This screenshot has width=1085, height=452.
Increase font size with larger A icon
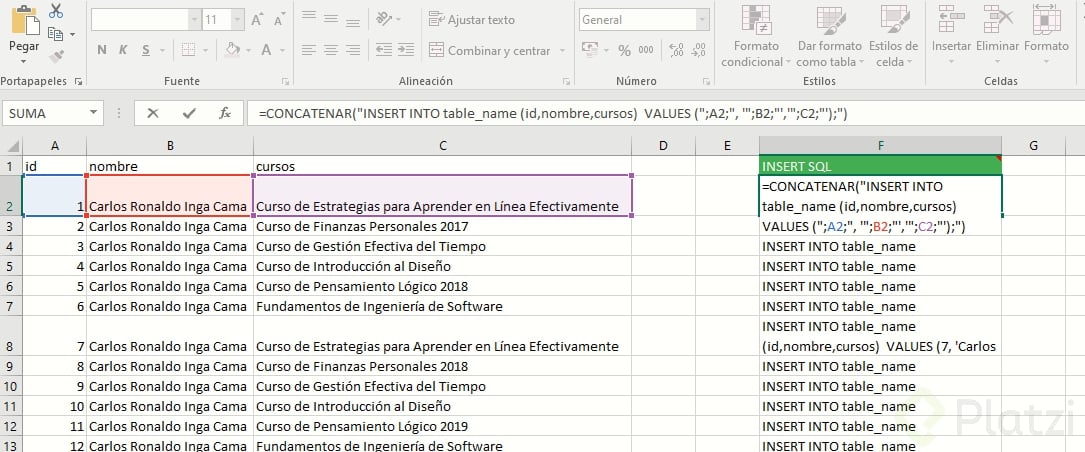point(257,20)
